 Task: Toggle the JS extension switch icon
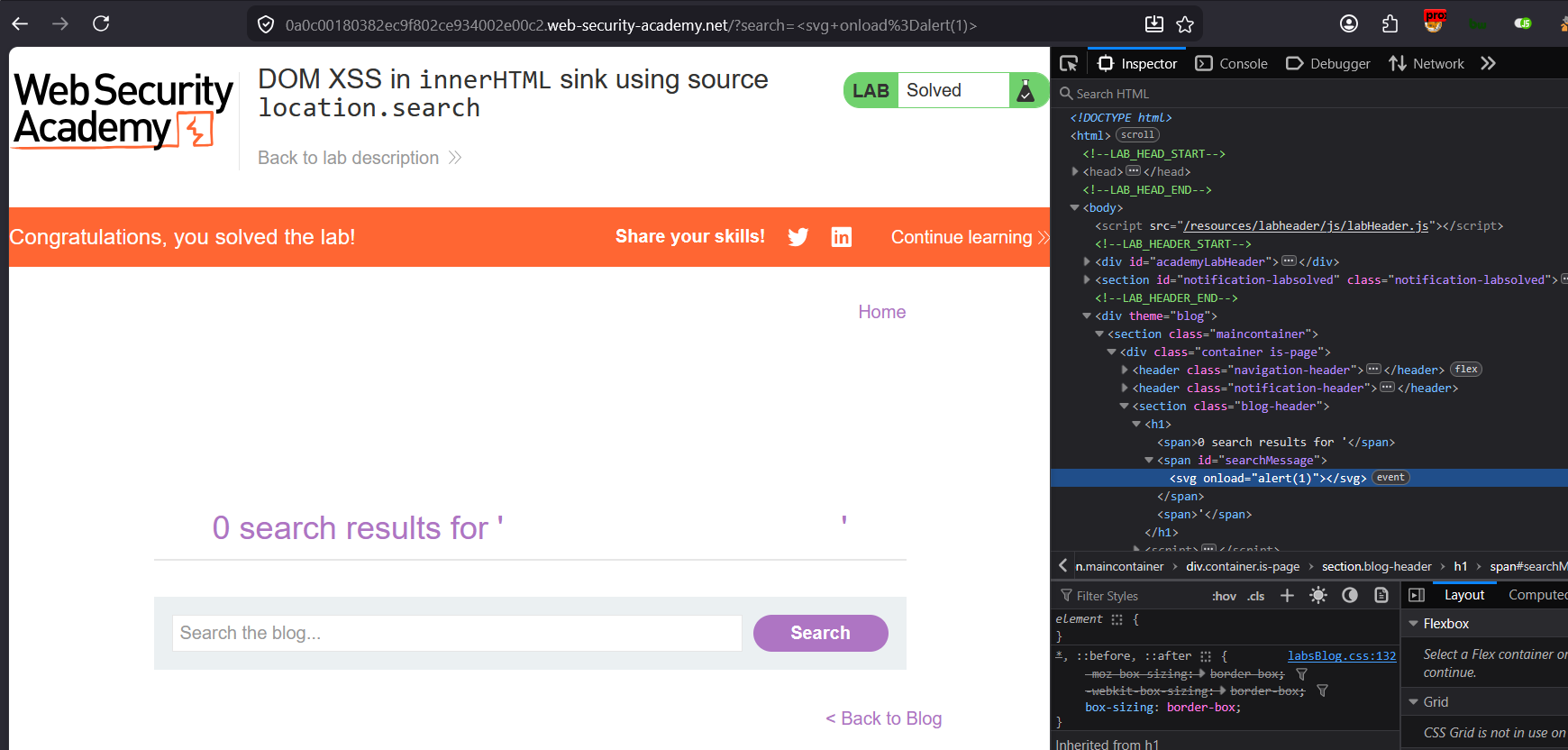(1523, 23)
